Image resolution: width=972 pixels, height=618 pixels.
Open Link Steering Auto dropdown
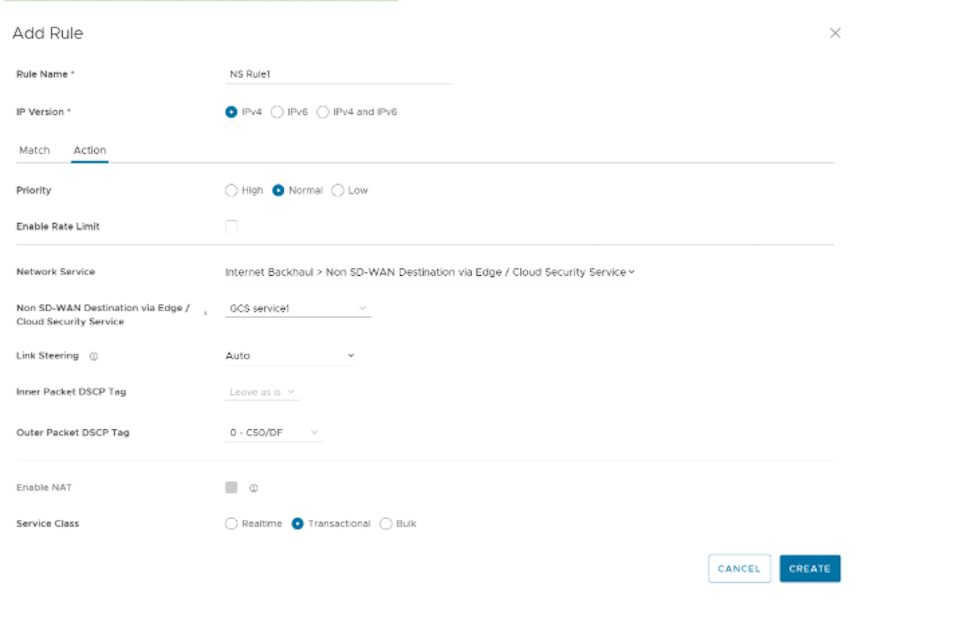tap(290, 356)
